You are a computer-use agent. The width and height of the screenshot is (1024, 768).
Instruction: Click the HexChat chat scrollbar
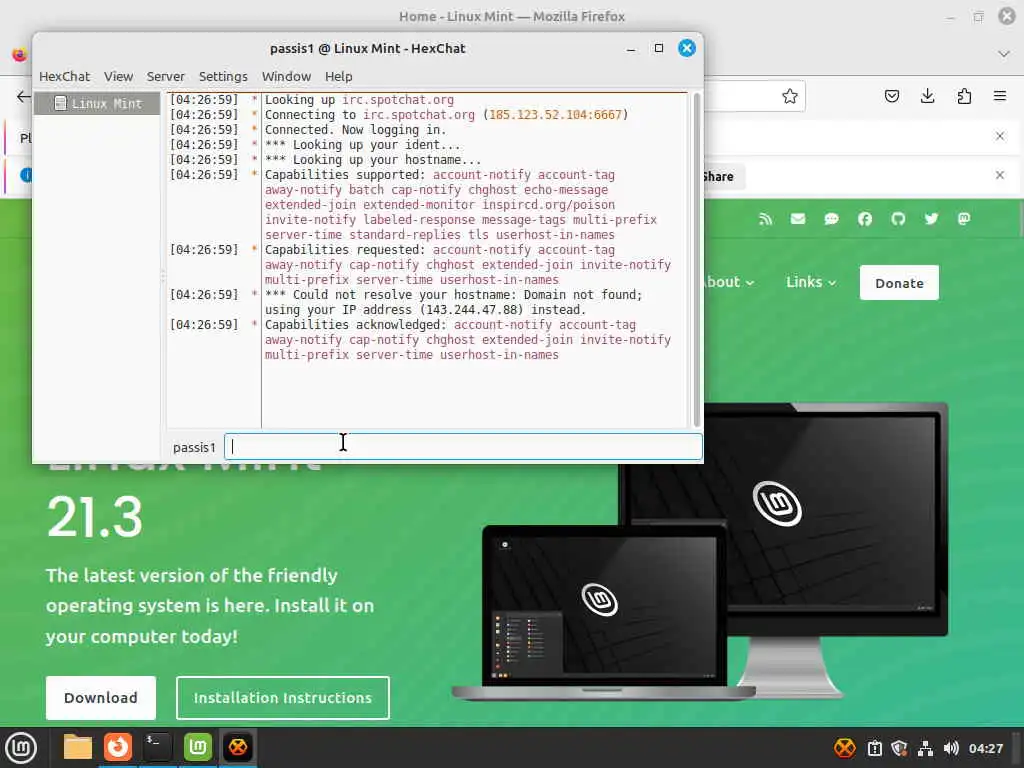696,260
